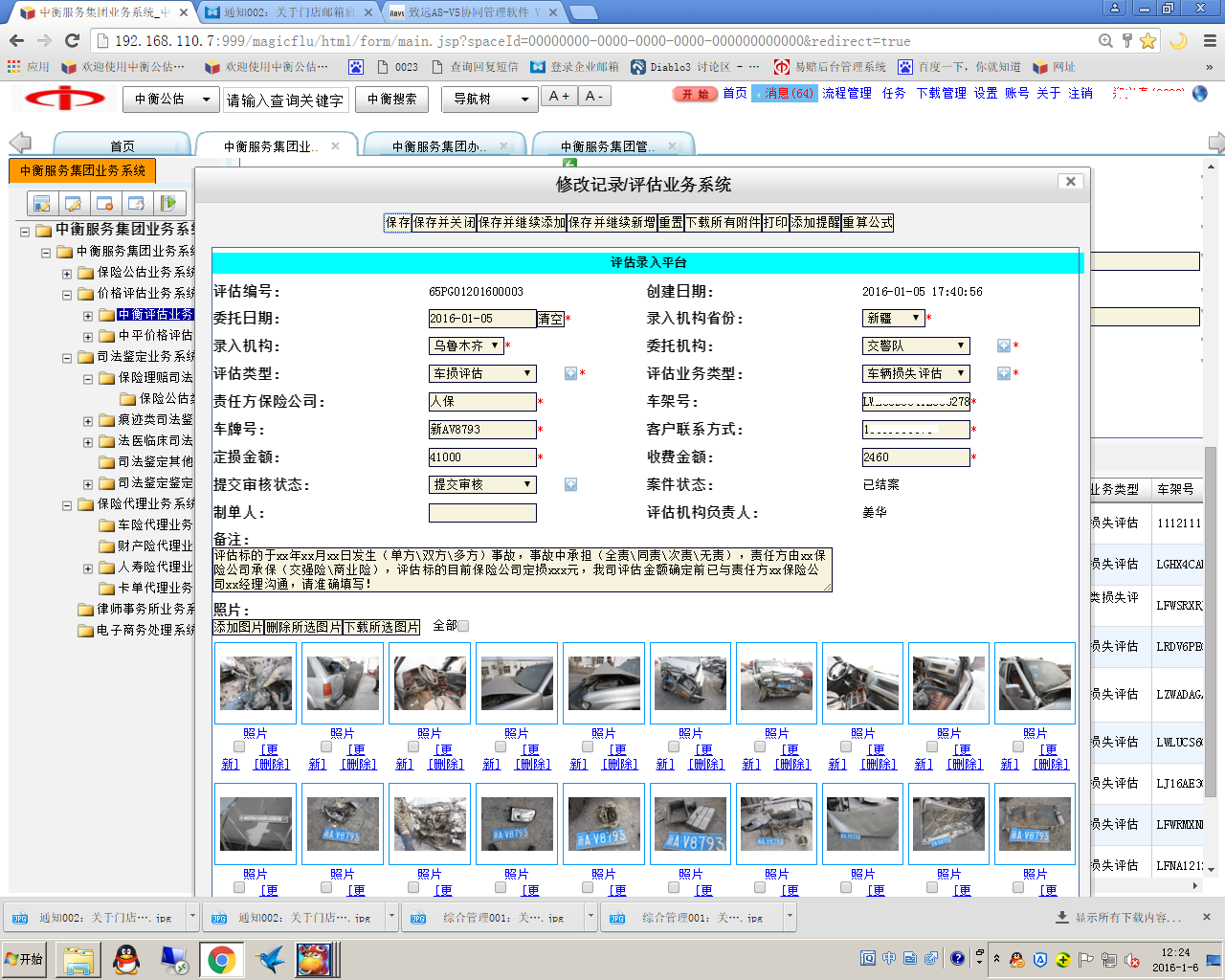The image size is (1225, 980).
Task: Open Chrome icon in Windows taskbar
Action: coord(221,959)
